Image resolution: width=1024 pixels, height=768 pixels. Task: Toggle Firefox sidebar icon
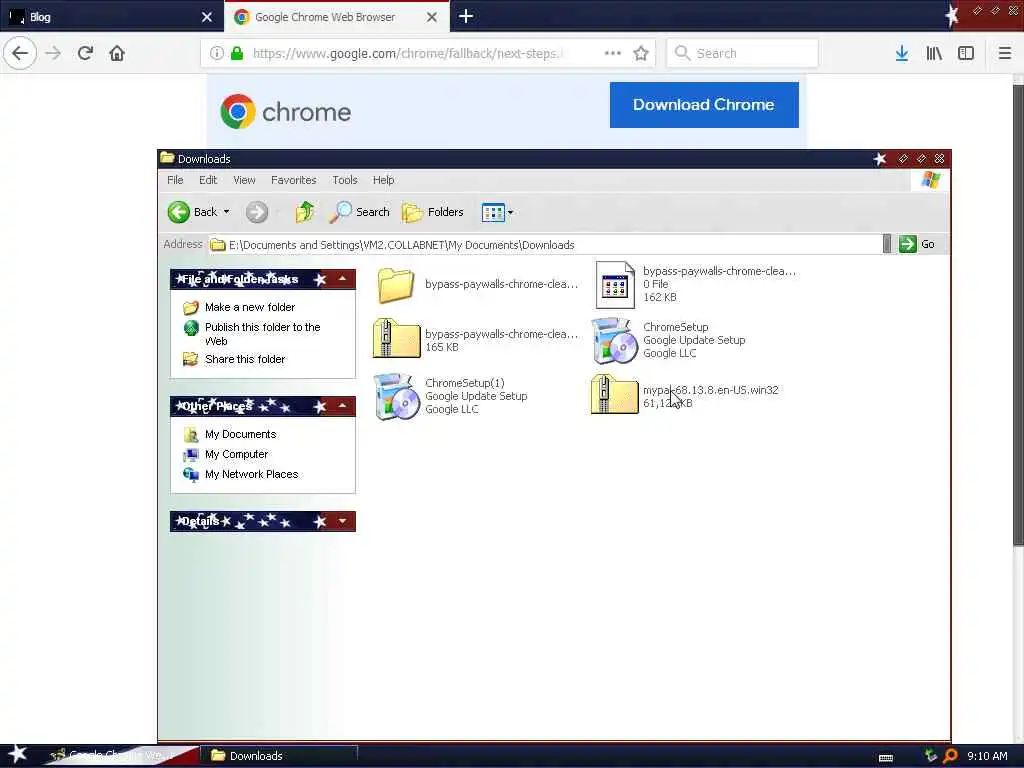pyautogui.click(x=966, y=53)
